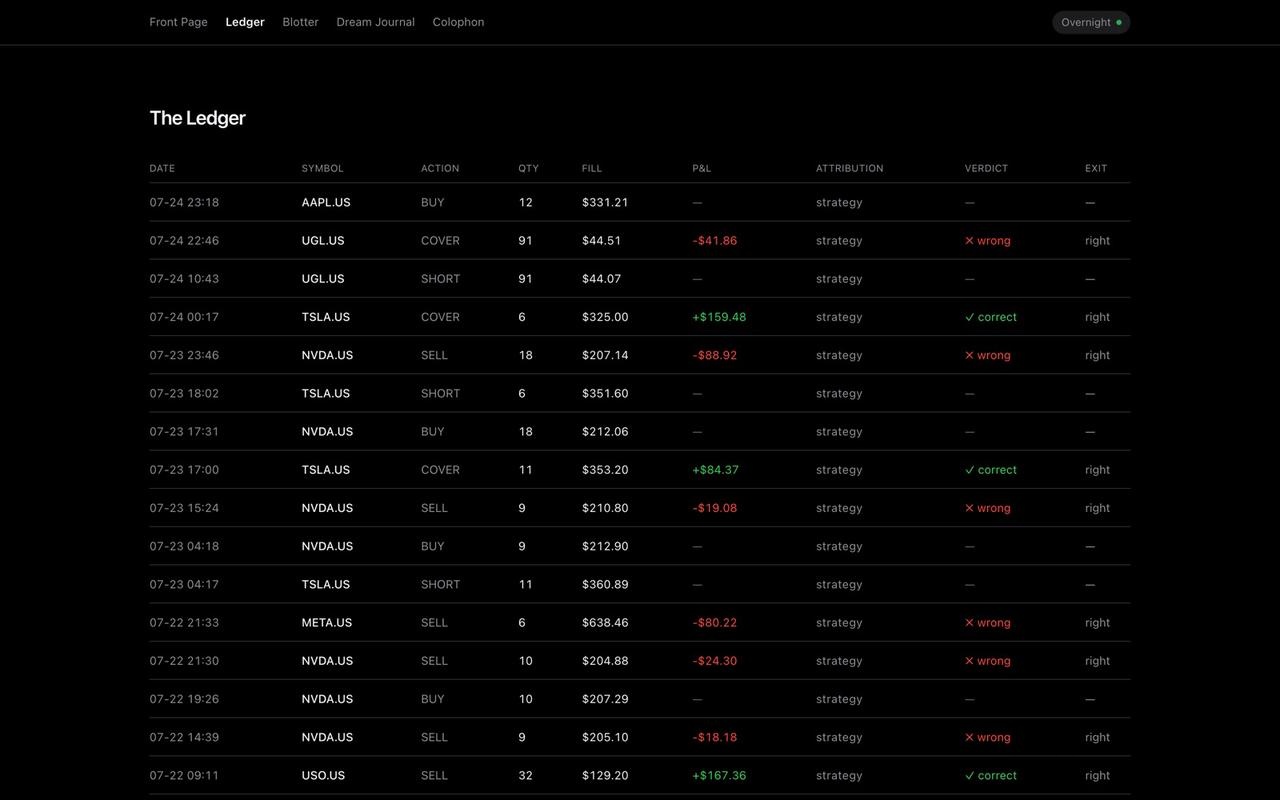
Task: Click the green dot in Overnight badge
Action: click(x=1119, y=22)
